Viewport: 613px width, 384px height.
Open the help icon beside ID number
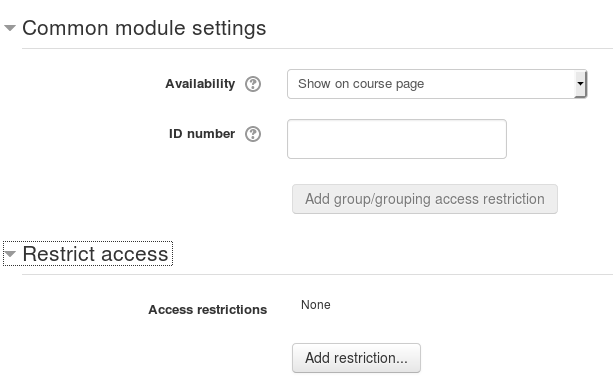[x=253, y=134]
